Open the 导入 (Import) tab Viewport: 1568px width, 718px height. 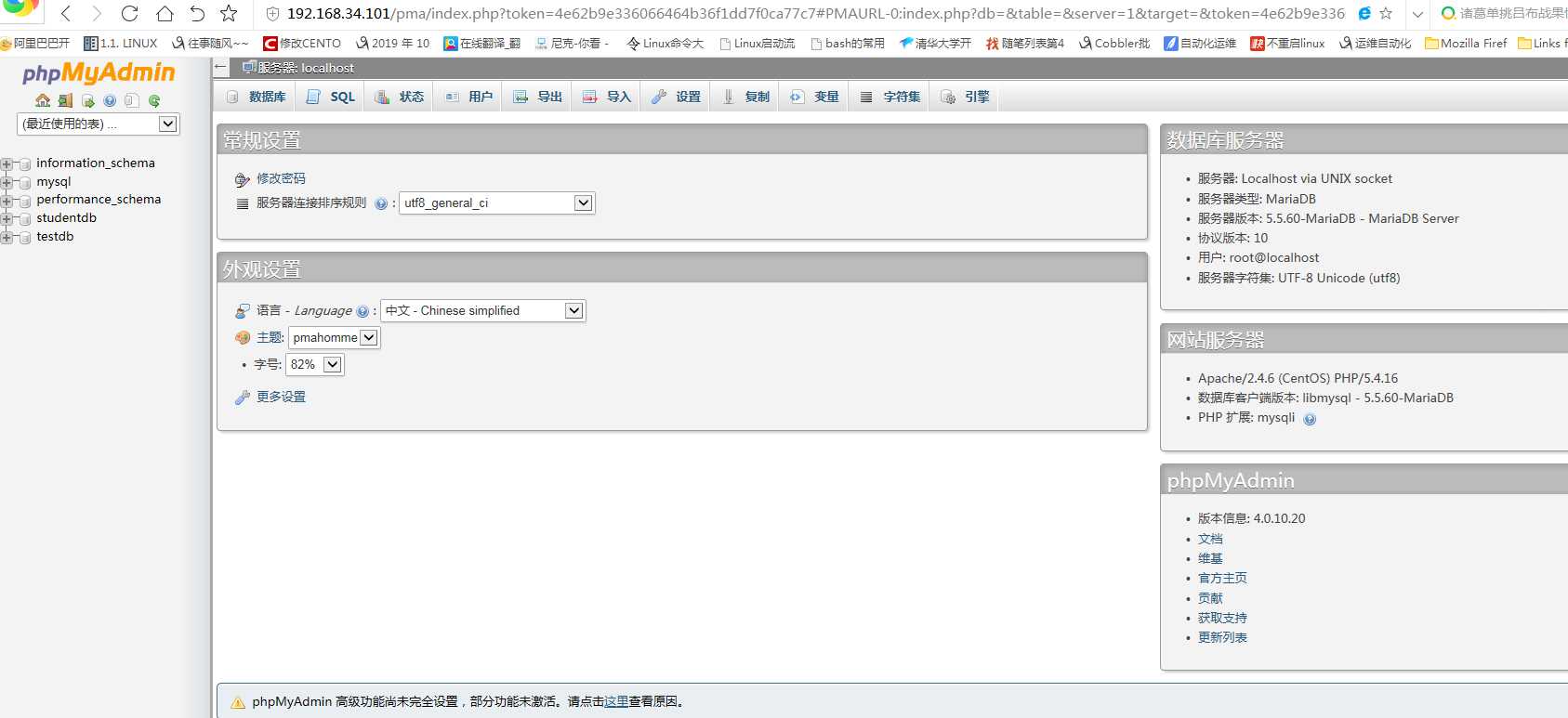pyautogui.click(x=606, y=97)
